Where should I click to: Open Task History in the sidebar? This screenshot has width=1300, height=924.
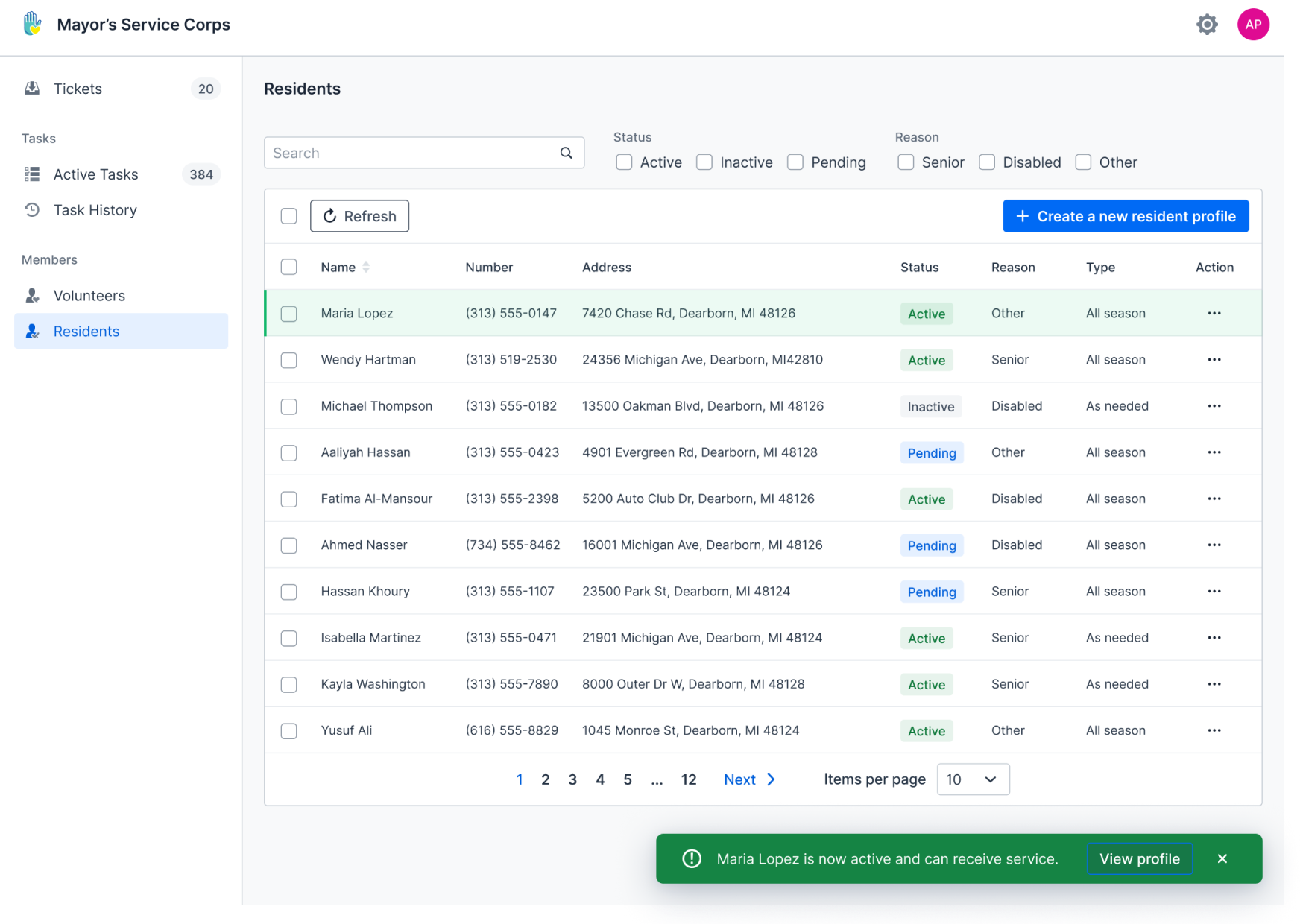(121, 210)
